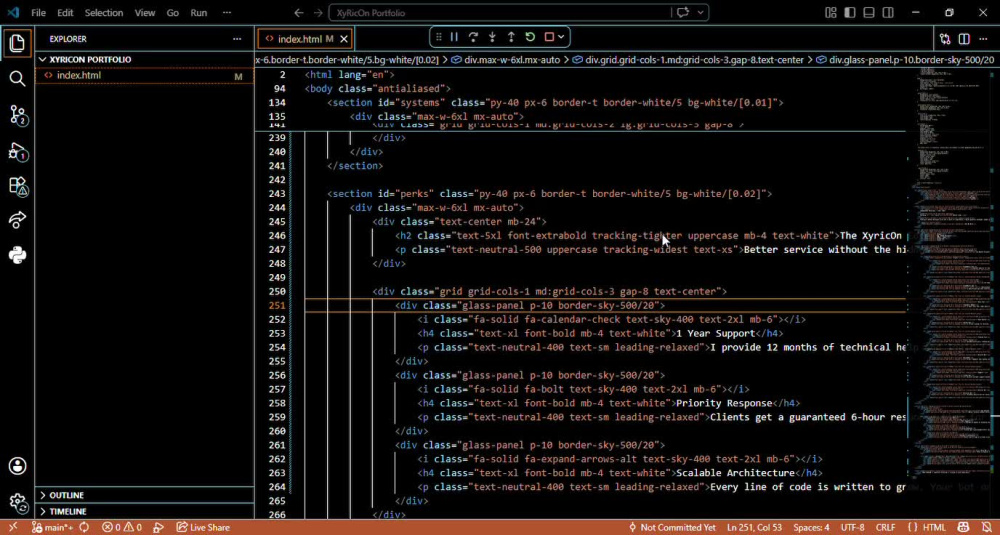
Task: Open the View menu
Action: pos(145,13)
